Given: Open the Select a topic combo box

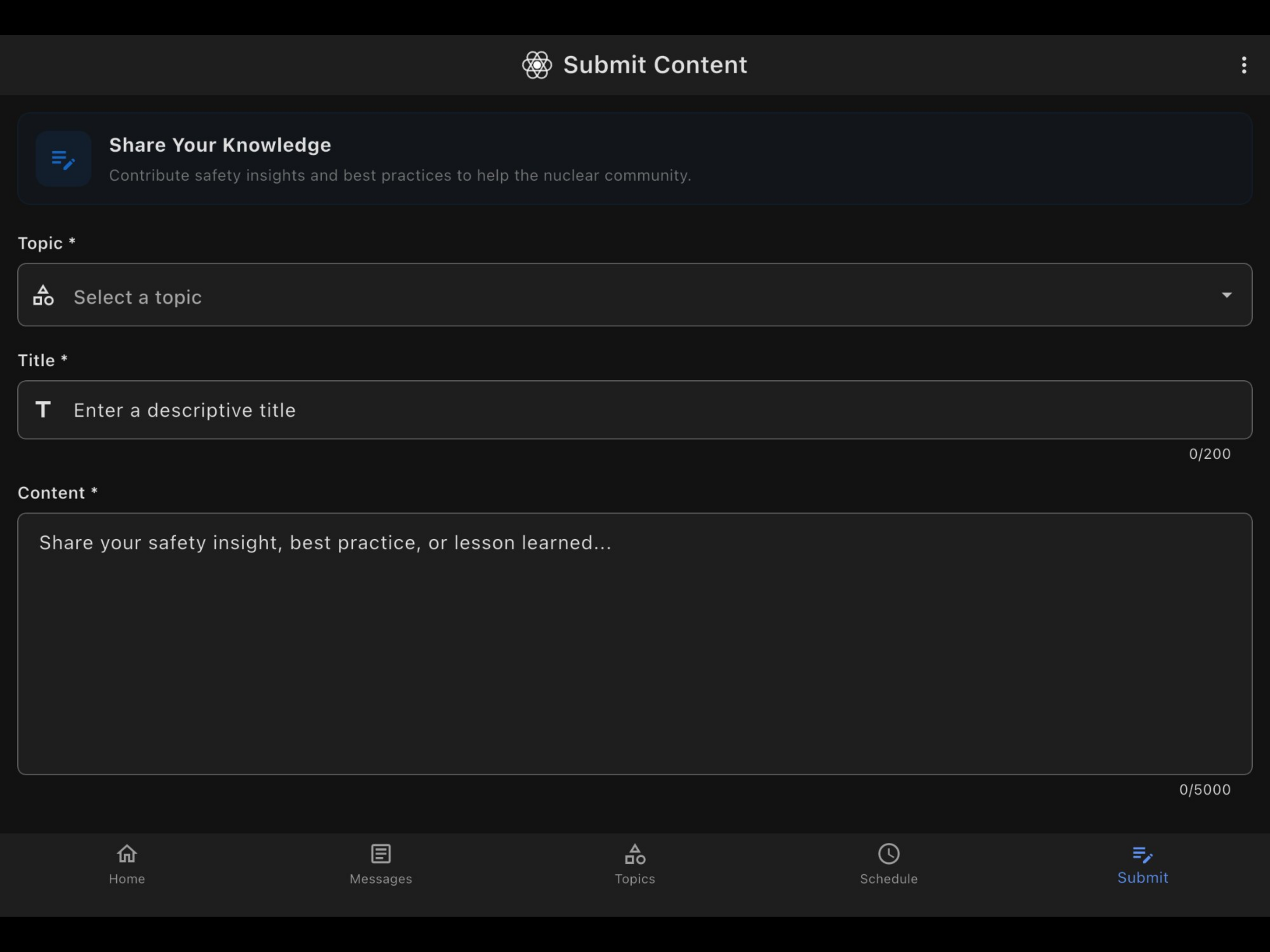Looking at the screenshot, I should point(635,295).
